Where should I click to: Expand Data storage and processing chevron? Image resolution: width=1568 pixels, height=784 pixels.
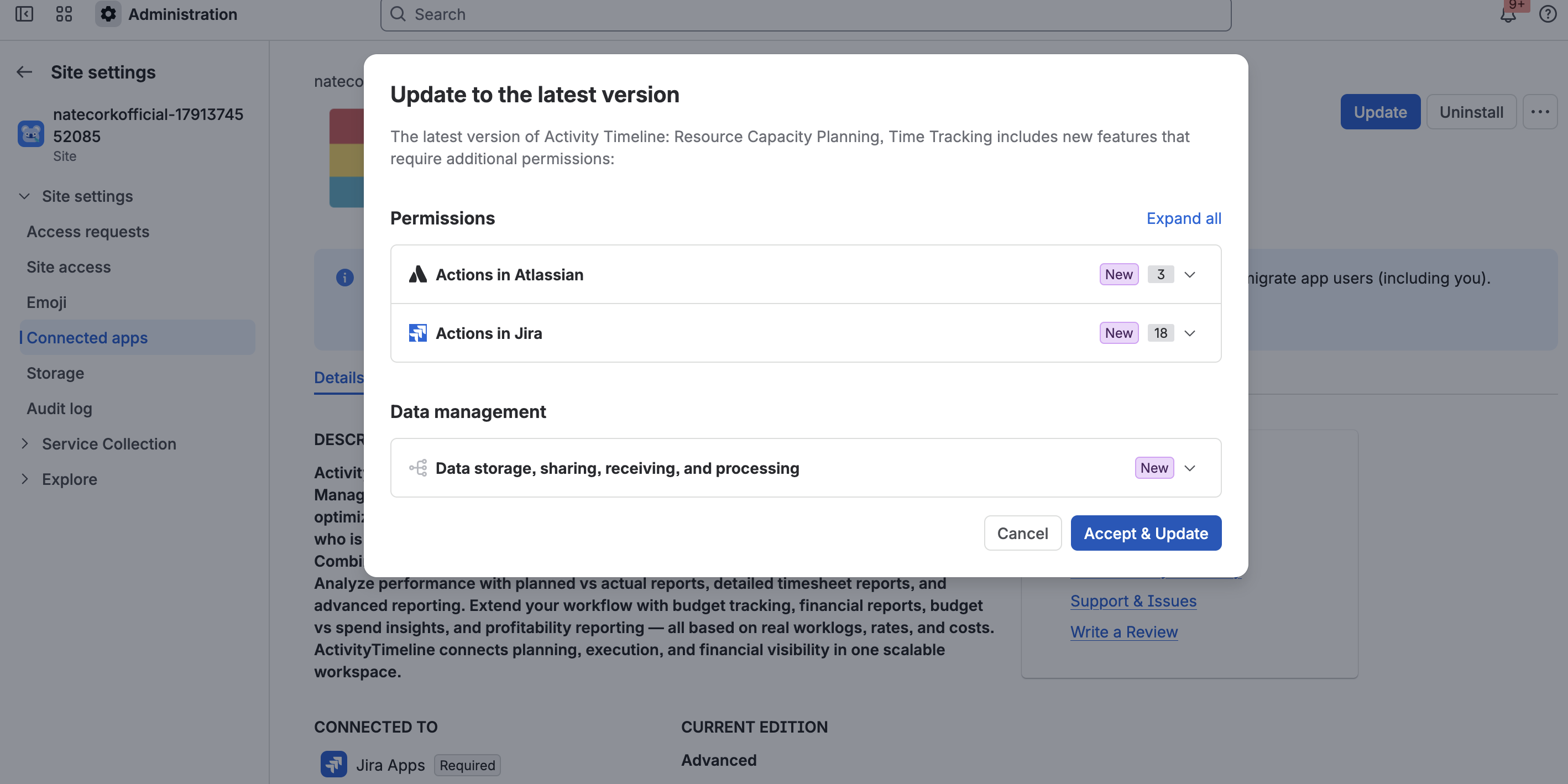click(x=1190, y=468)
